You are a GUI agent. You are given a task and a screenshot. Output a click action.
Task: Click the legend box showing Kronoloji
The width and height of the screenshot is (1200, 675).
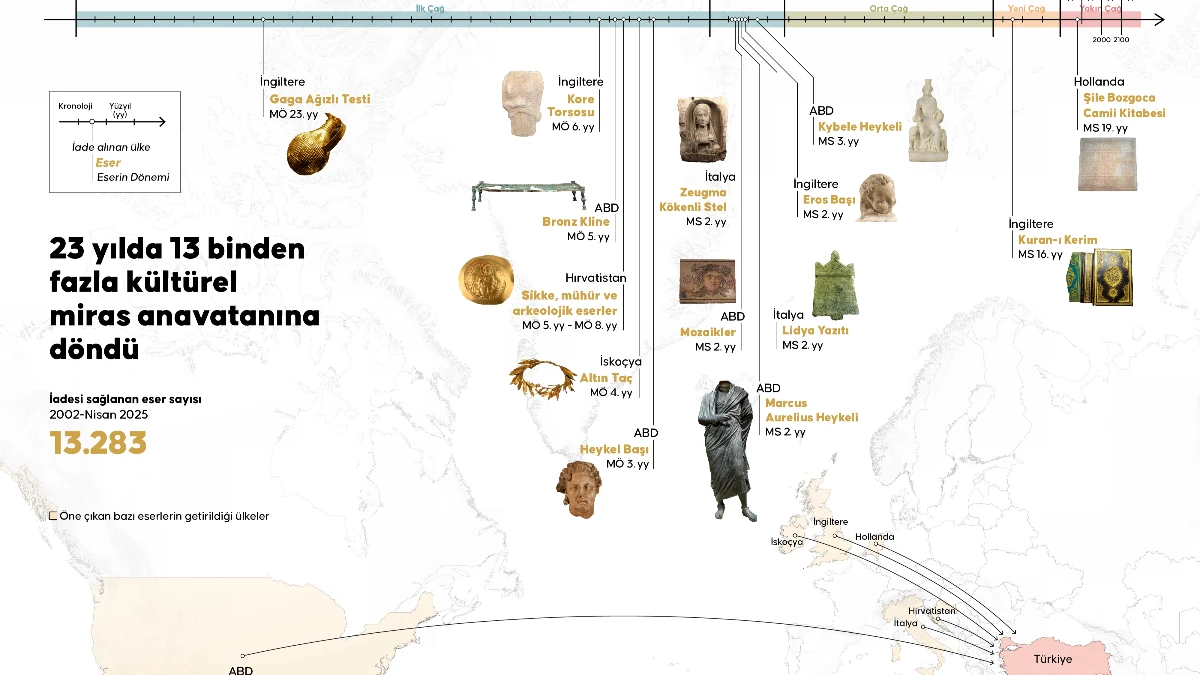tap(115, 141)
